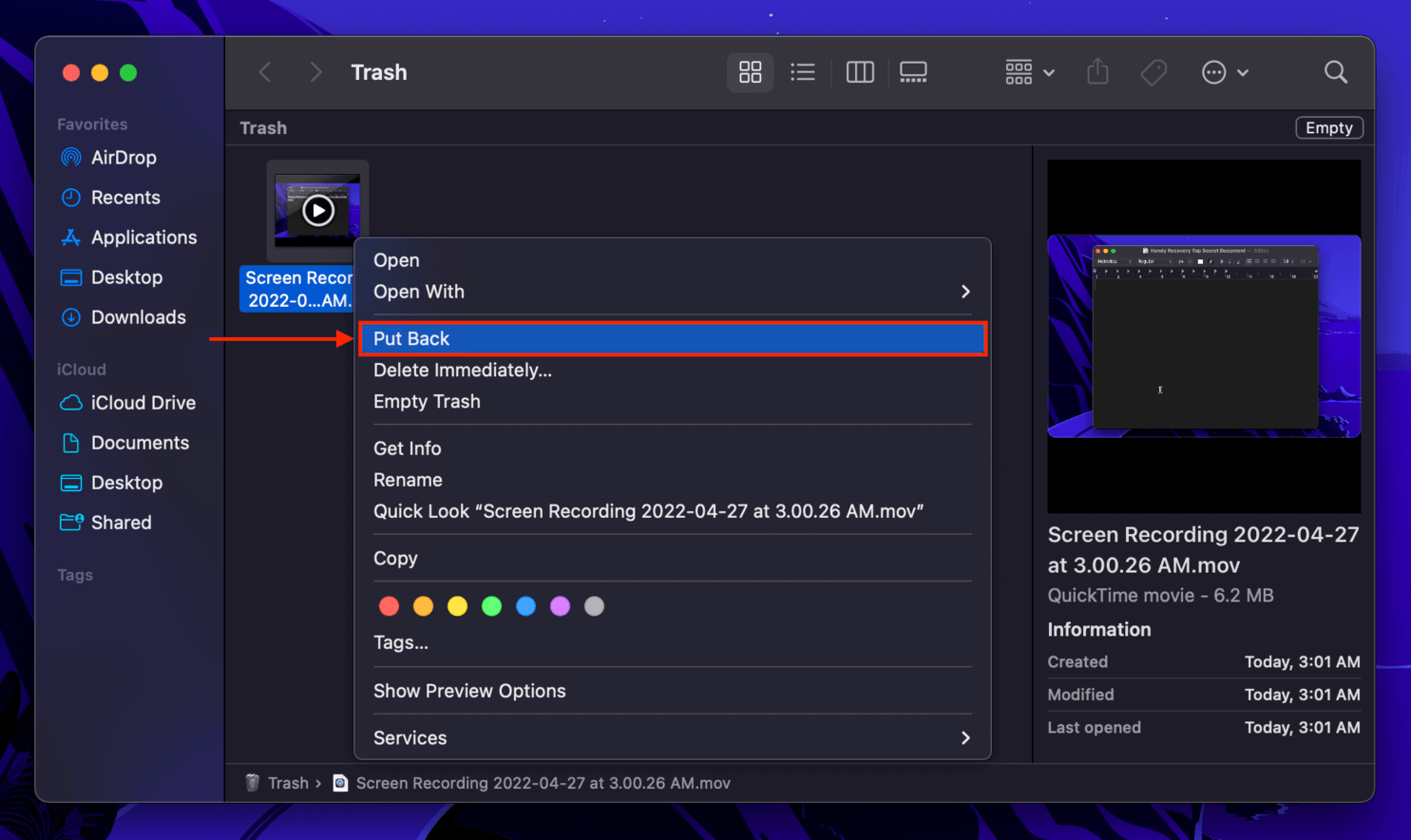Choose Open from the context menu
Image resolution: width=1411 pixels, height=840 pixels.
673,260
